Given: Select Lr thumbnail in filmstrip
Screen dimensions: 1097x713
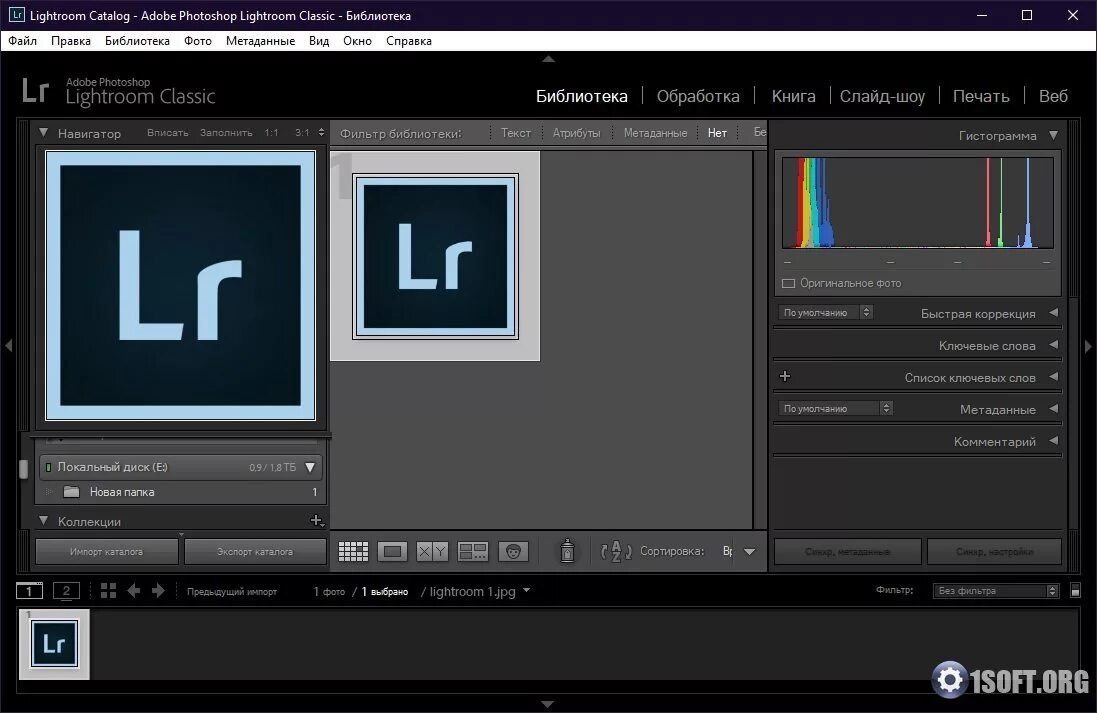Looking at the screenshot, I should [55, 644].
